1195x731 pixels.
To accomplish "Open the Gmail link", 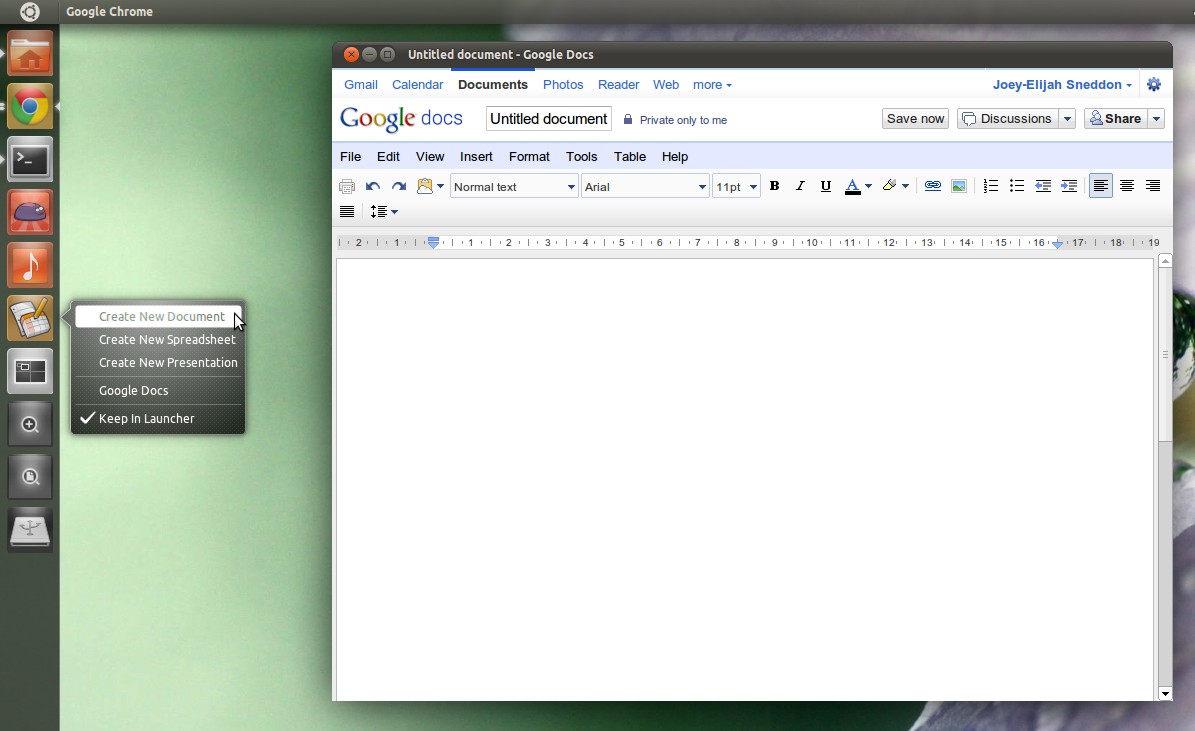I will (360, 85).
